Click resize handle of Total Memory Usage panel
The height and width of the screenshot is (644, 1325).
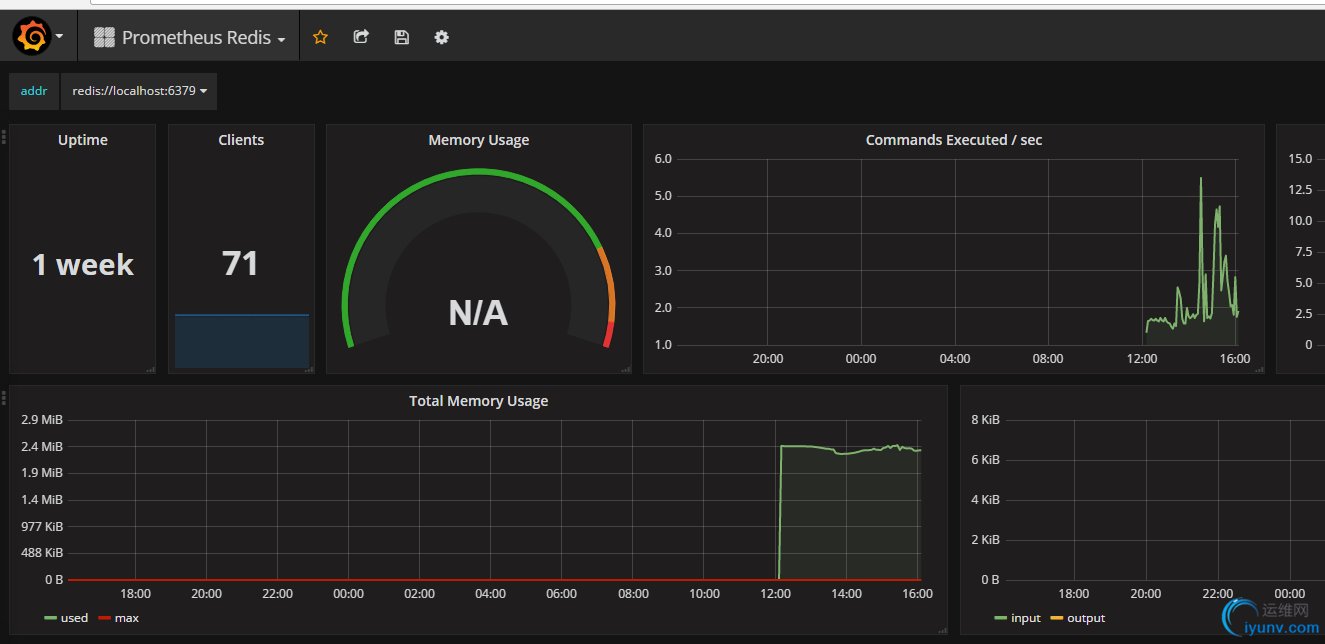(942, 630)
